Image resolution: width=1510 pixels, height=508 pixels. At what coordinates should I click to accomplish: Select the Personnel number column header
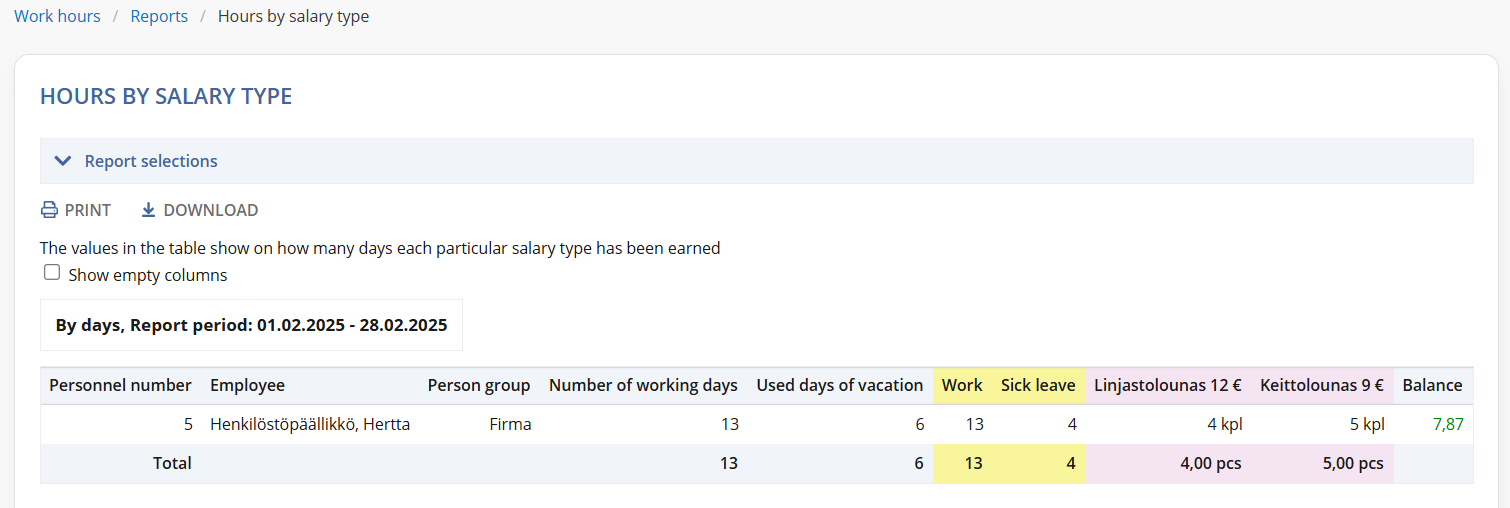click(x=120, y=385)
